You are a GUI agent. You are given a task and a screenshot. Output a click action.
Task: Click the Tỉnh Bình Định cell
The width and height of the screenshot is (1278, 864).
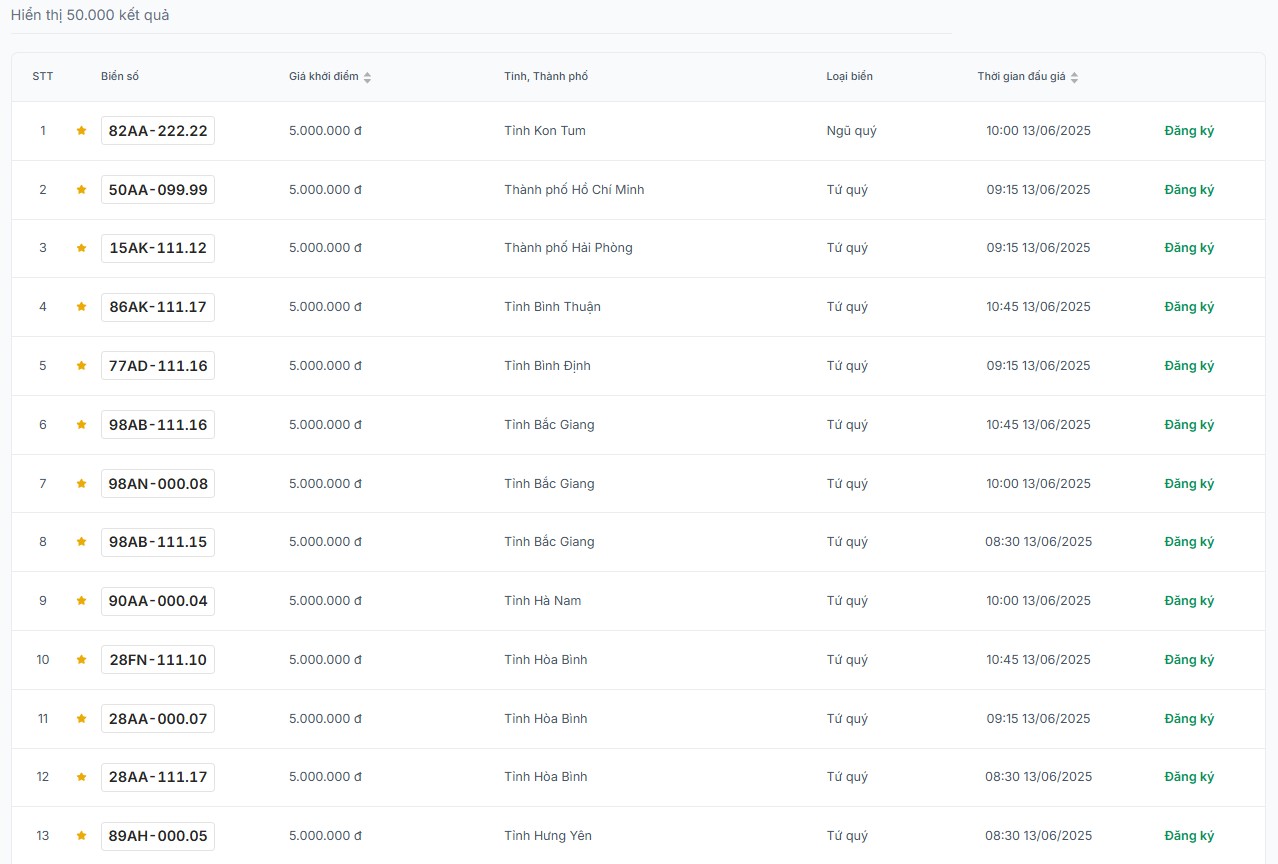click(547, 366)
